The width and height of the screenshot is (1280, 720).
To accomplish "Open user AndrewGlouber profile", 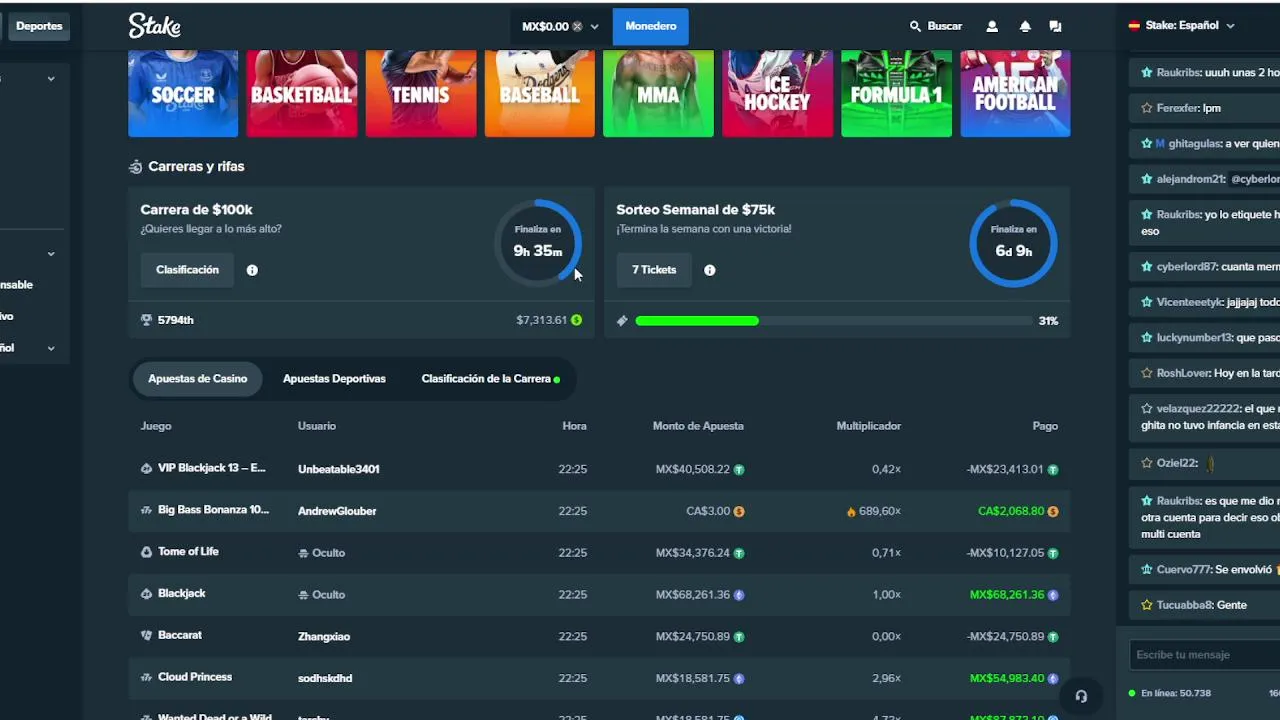I will pyautogui.click(x=337, y=511).
